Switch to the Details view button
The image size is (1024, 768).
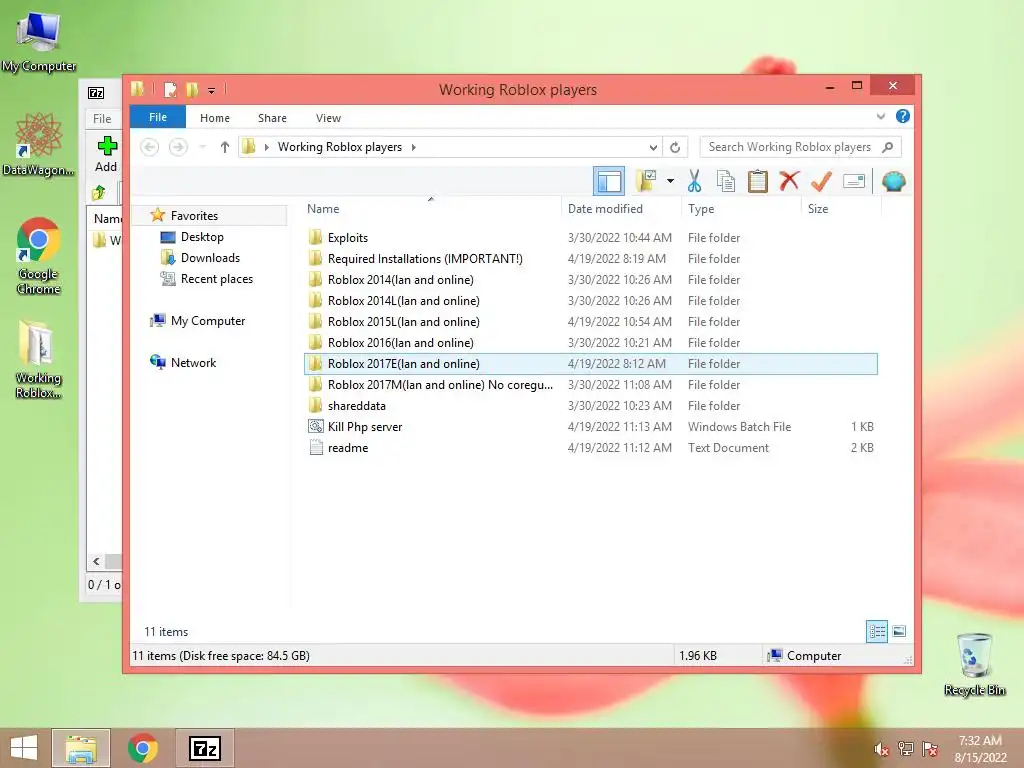click(876, 631)
